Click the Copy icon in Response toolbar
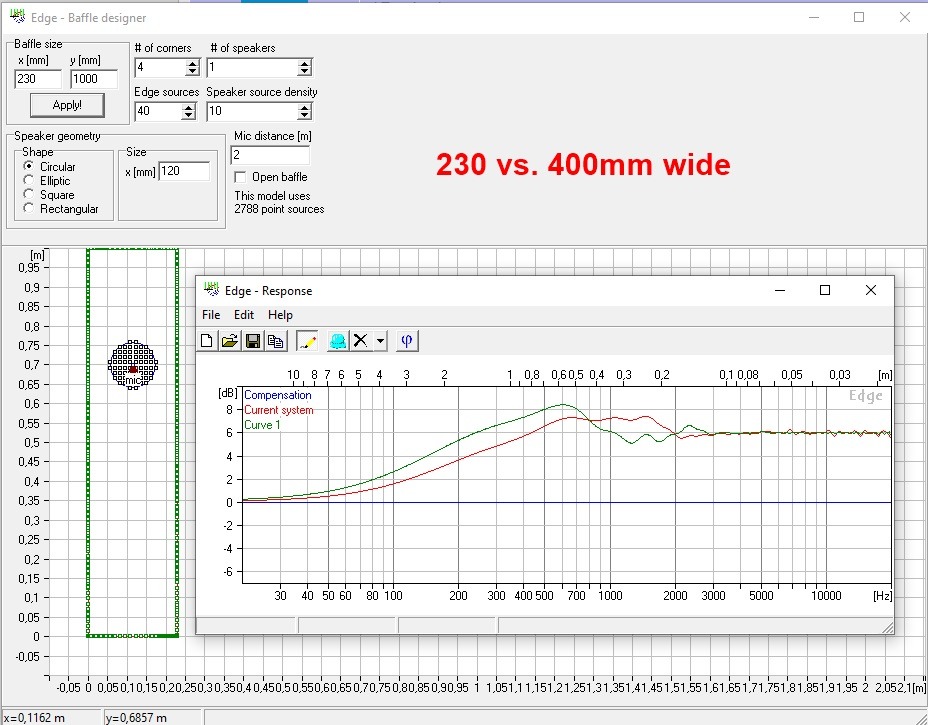 (x=275, y=341)
